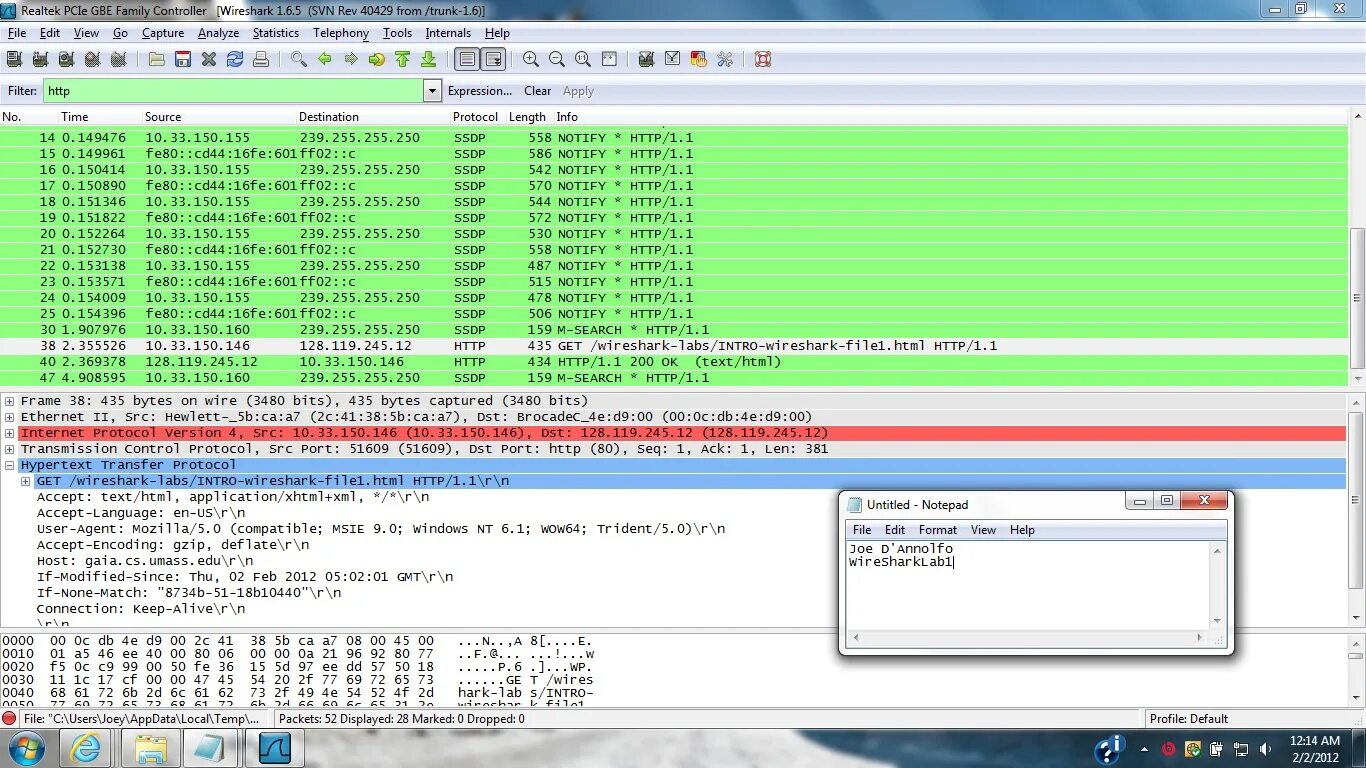This screenshot has width=1366, height=768.
Task: Click the Wireshark taskbar button
Action: pyautogui.click(x=274, y=748)
